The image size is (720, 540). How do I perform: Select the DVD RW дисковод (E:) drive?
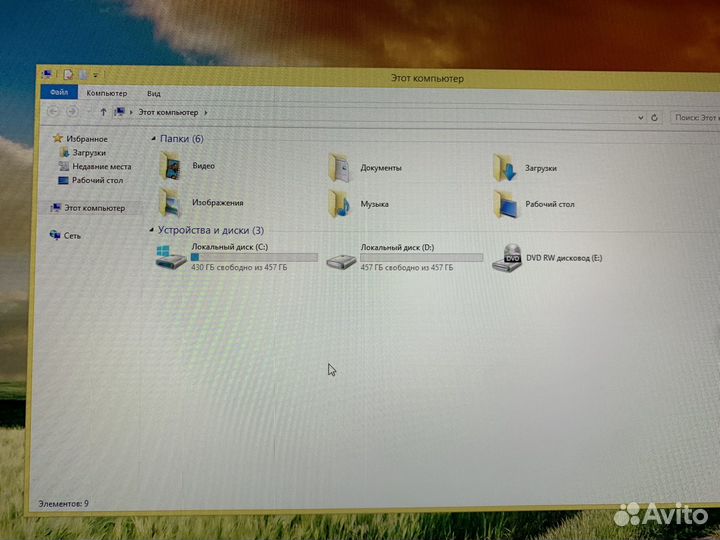click(x=512, y=258)
